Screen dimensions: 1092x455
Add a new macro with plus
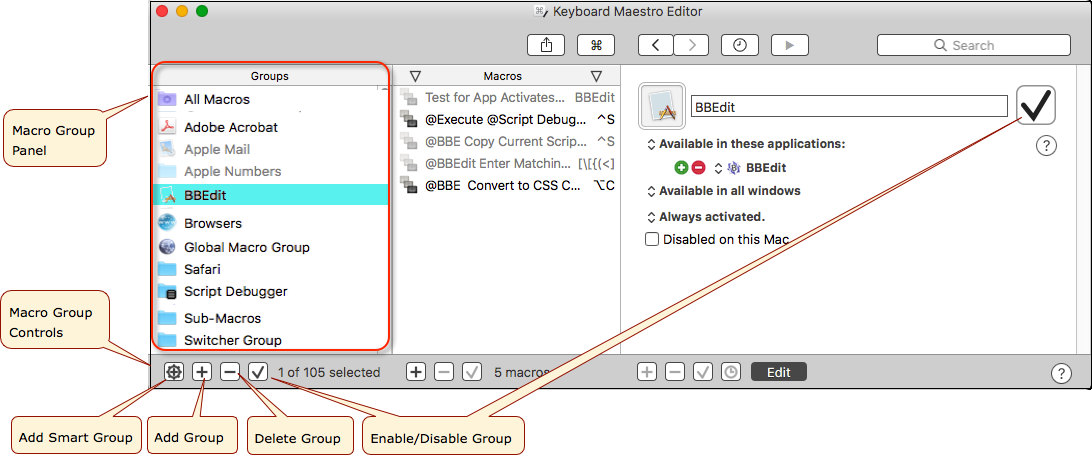point(416,372)
